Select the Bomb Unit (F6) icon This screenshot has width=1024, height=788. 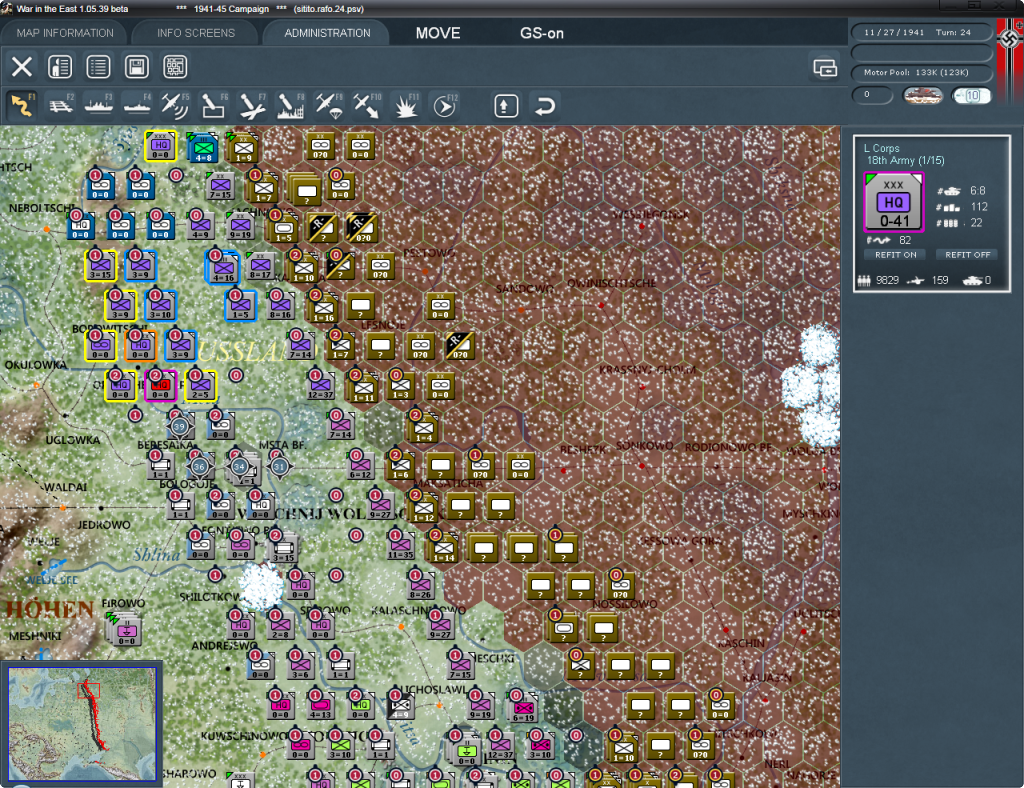pyautogui.click(x=213, y=105)
